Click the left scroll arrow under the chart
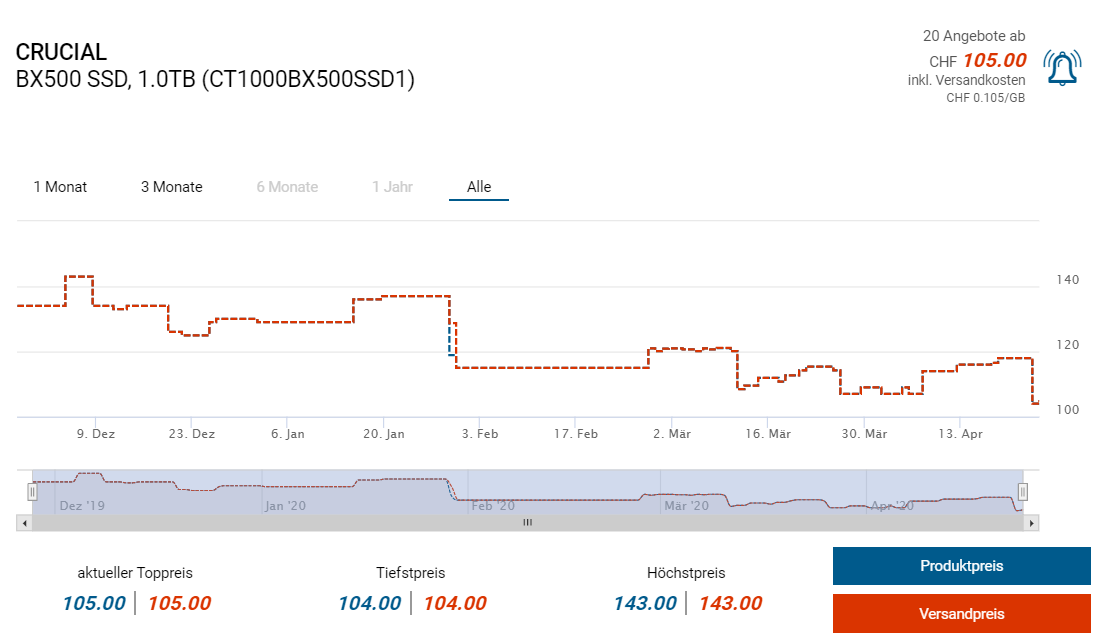 pos(24,522)
